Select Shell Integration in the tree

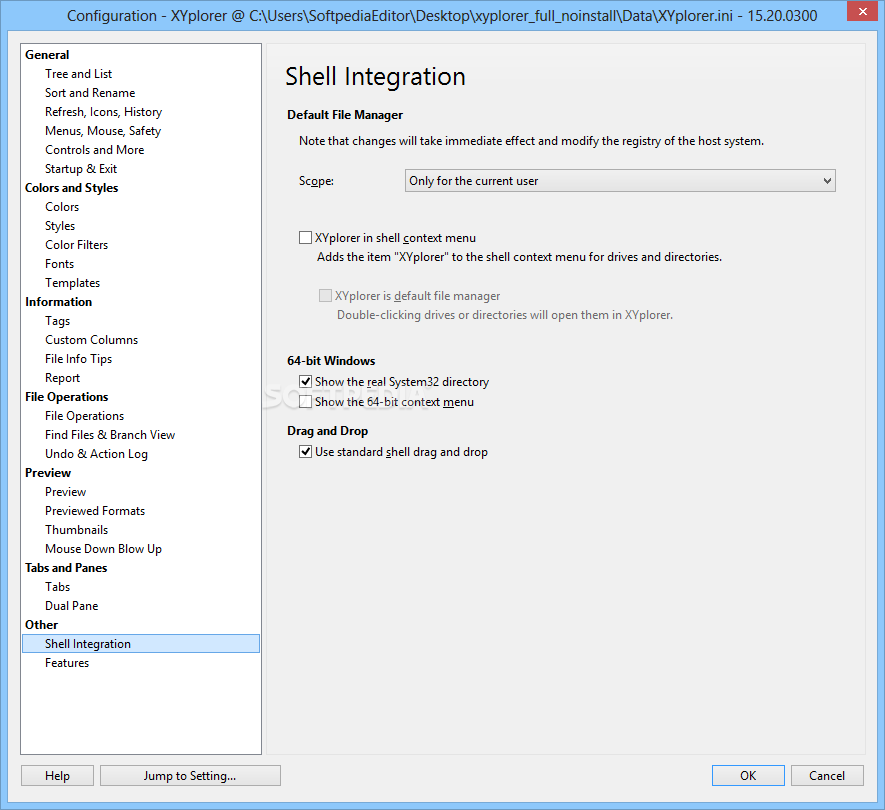(141, 643)
